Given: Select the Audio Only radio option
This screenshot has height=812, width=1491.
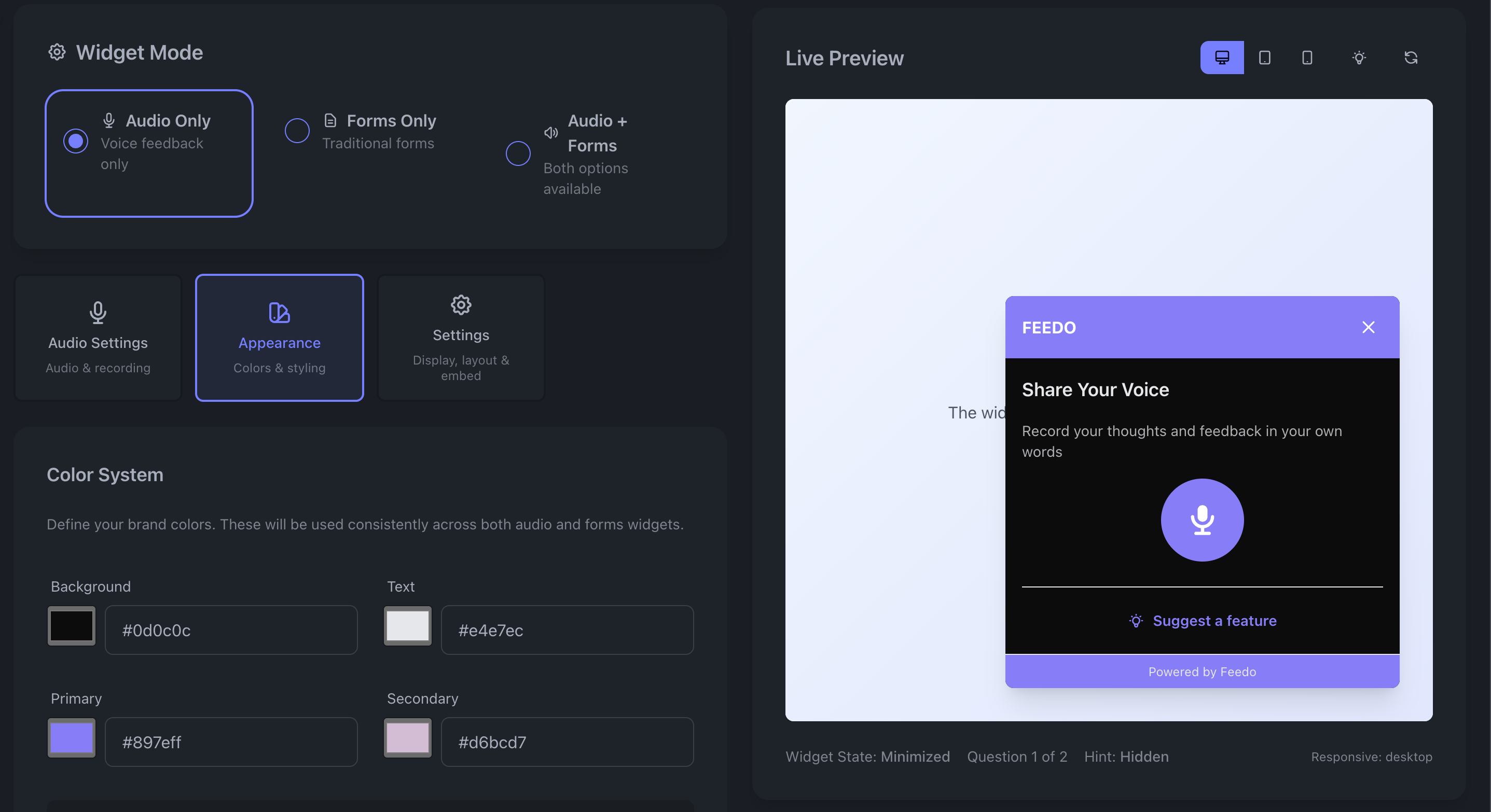Looking at the screenshot, I should click(76, 141).
